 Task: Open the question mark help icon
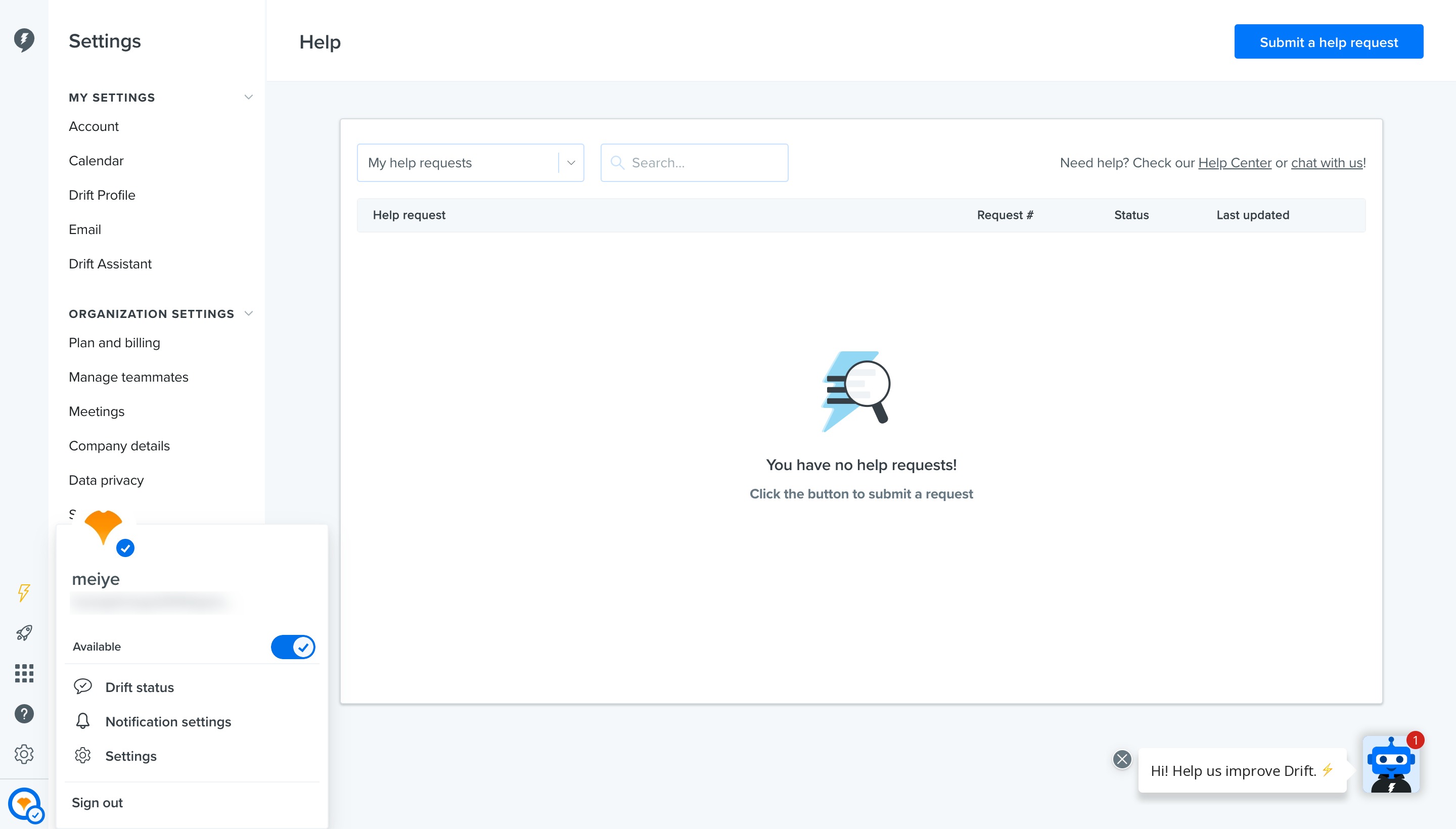24,713
